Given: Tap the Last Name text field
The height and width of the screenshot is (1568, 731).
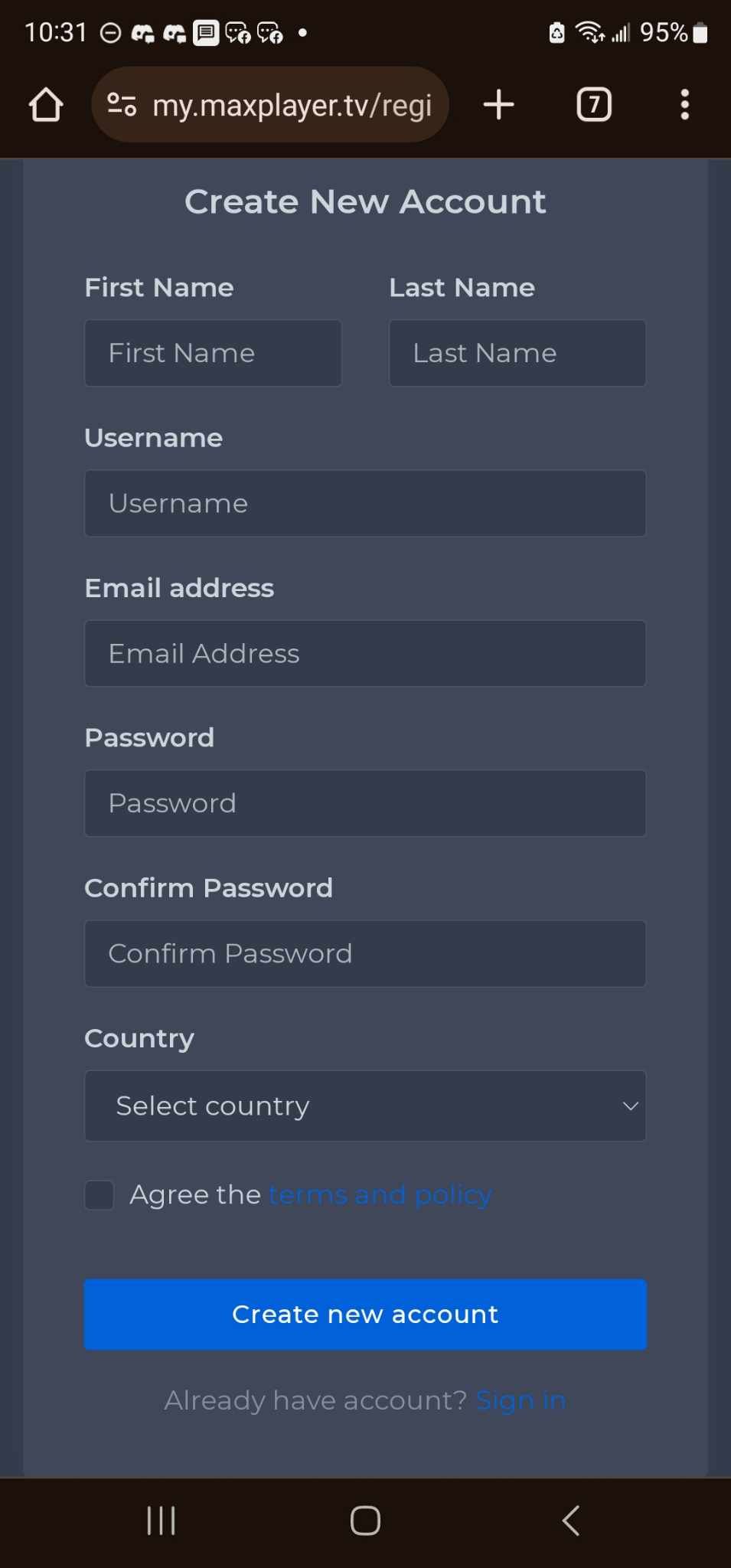Looking at the screenshot, I should [x=517, y=353].
